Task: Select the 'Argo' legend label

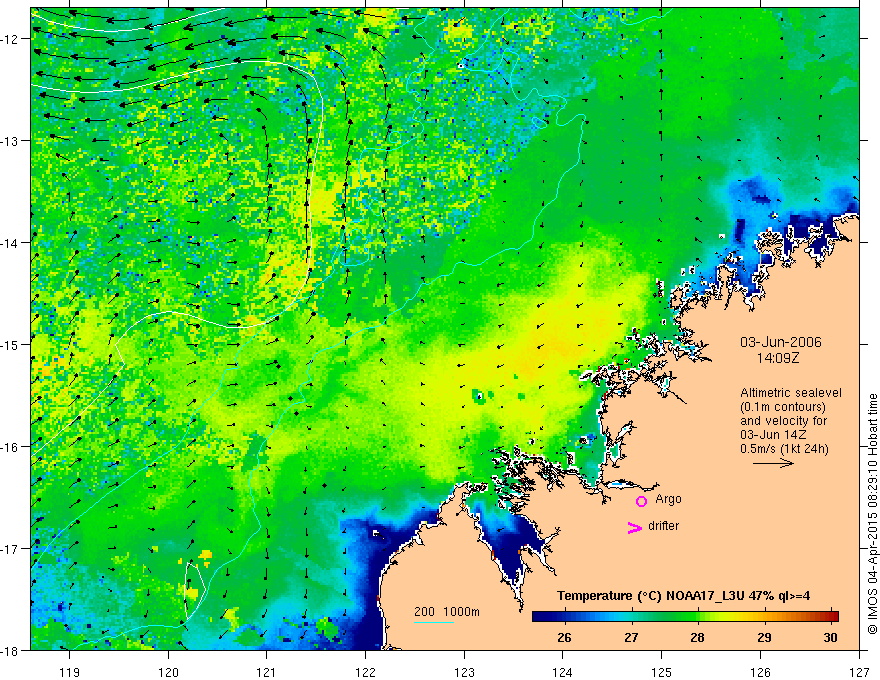Action: click(x=668, y=499)
